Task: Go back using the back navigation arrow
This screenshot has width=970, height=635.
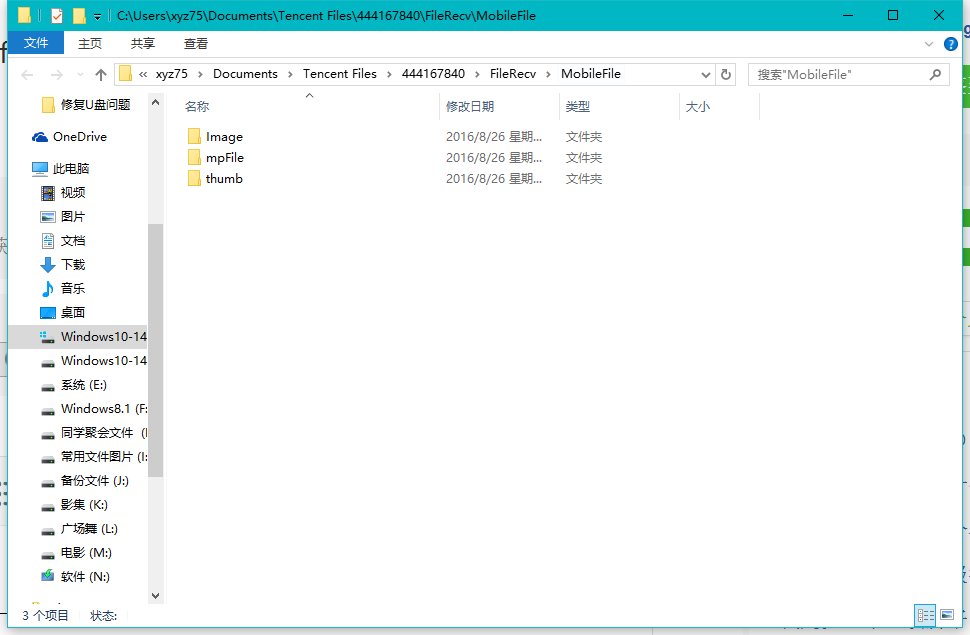Action: click(27, 73)
